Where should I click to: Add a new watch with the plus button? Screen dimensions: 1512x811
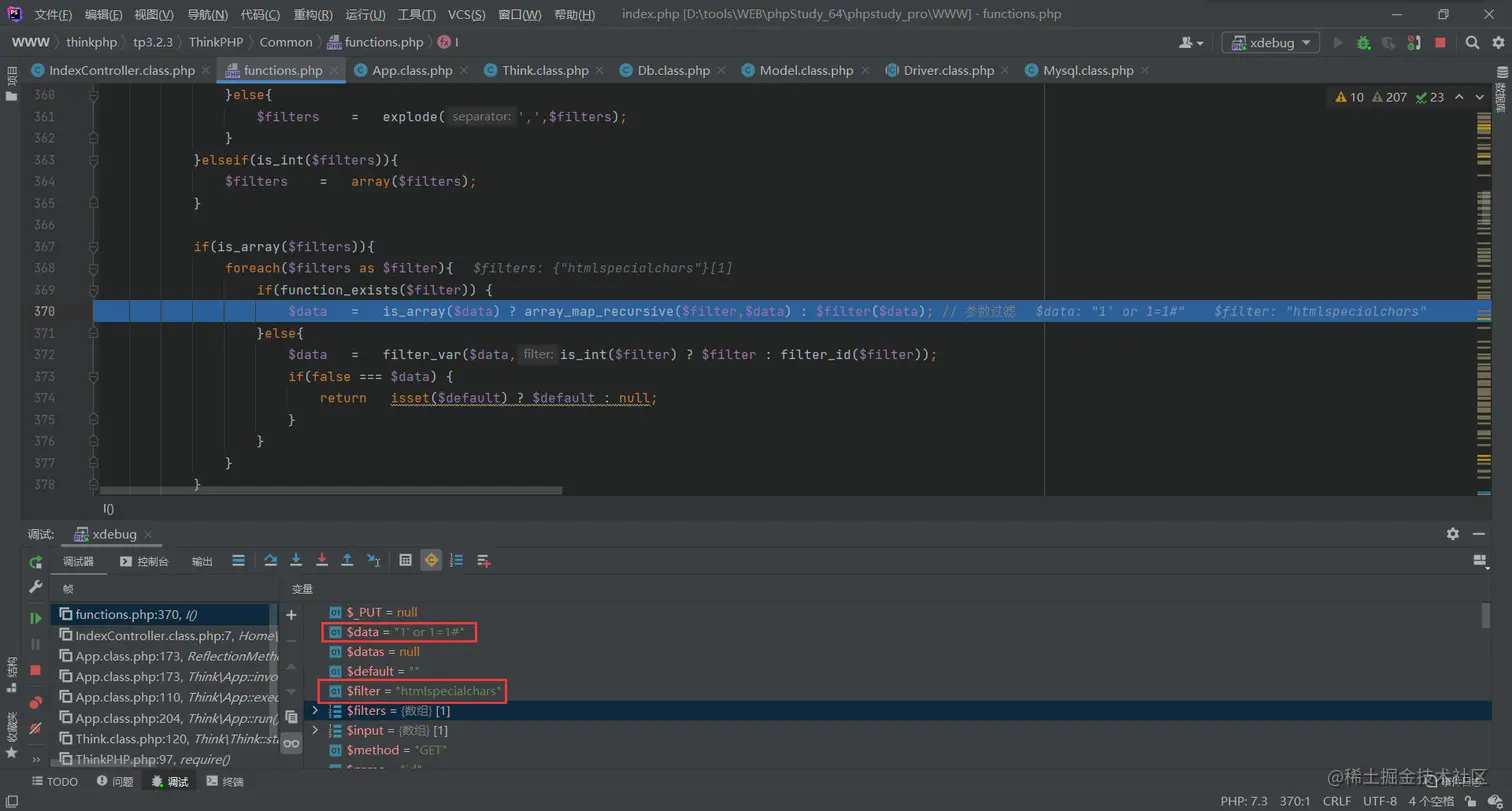click(291, 615)
